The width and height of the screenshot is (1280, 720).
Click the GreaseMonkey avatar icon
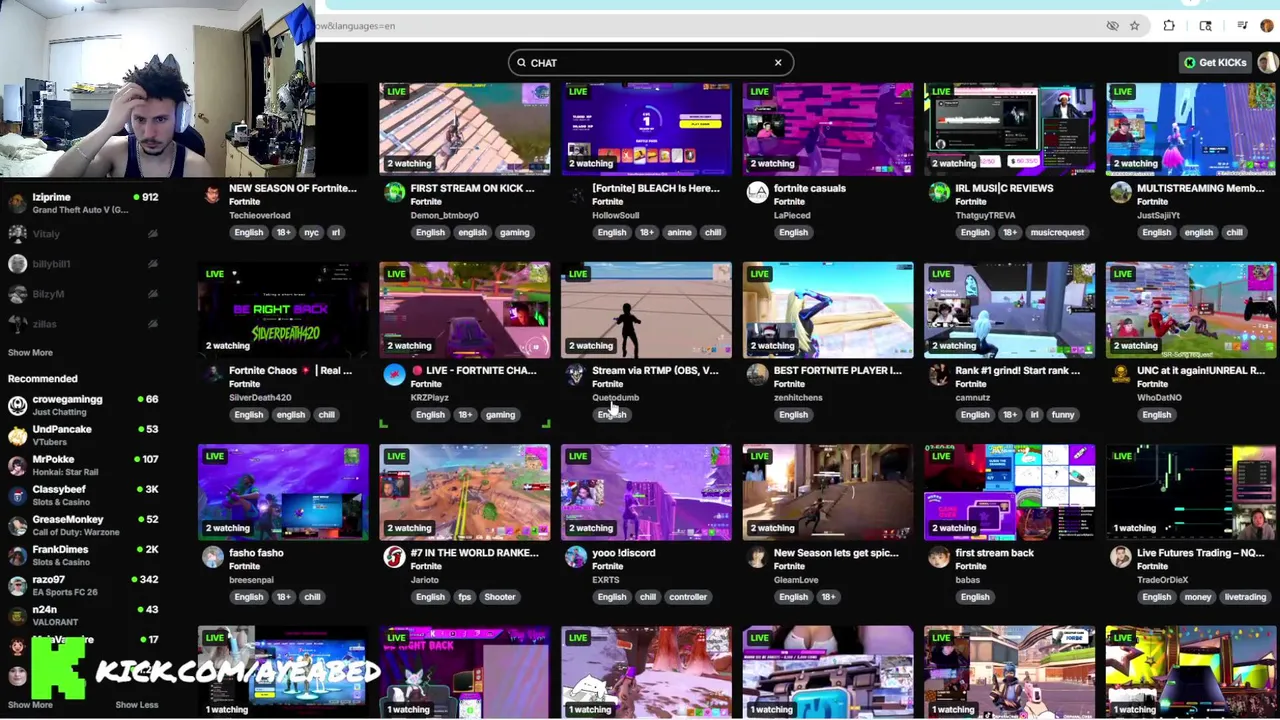tap(17, 525)
